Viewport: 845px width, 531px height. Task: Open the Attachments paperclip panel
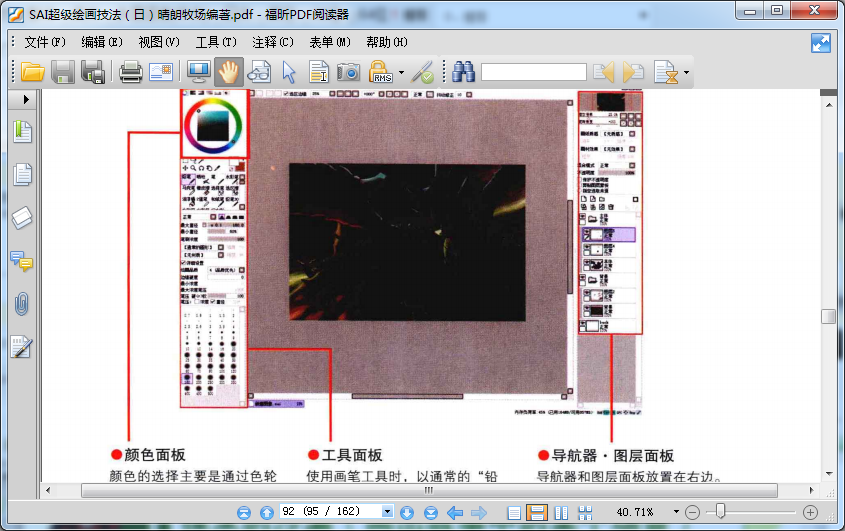click(x=22, y=304)
